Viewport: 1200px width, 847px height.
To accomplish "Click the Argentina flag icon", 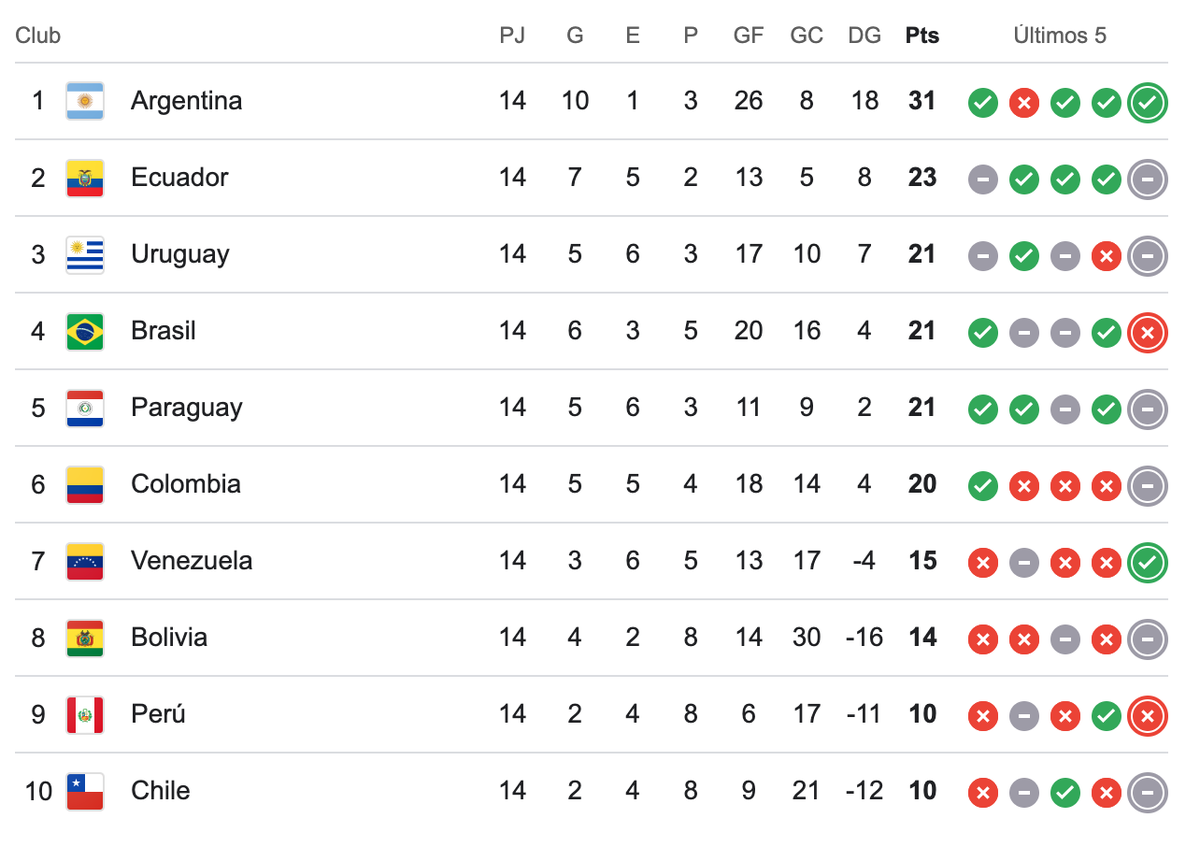I will [x=85, y=101].
